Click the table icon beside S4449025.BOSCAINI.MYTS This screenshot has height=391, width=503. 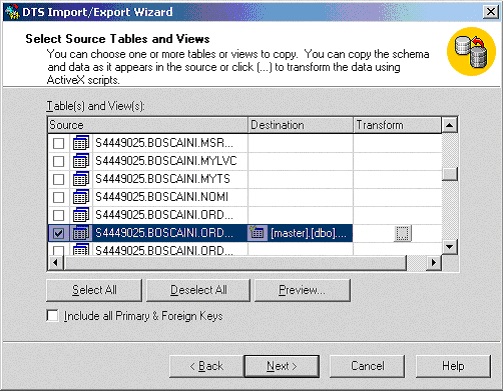tap(81, 179)
